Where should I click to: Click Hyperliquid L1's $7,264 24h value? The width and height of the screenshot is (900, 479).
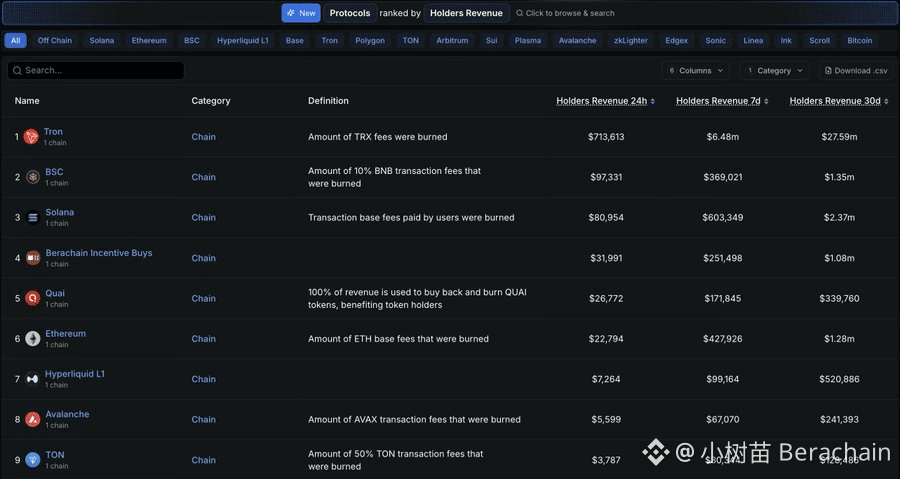(606, 379)
